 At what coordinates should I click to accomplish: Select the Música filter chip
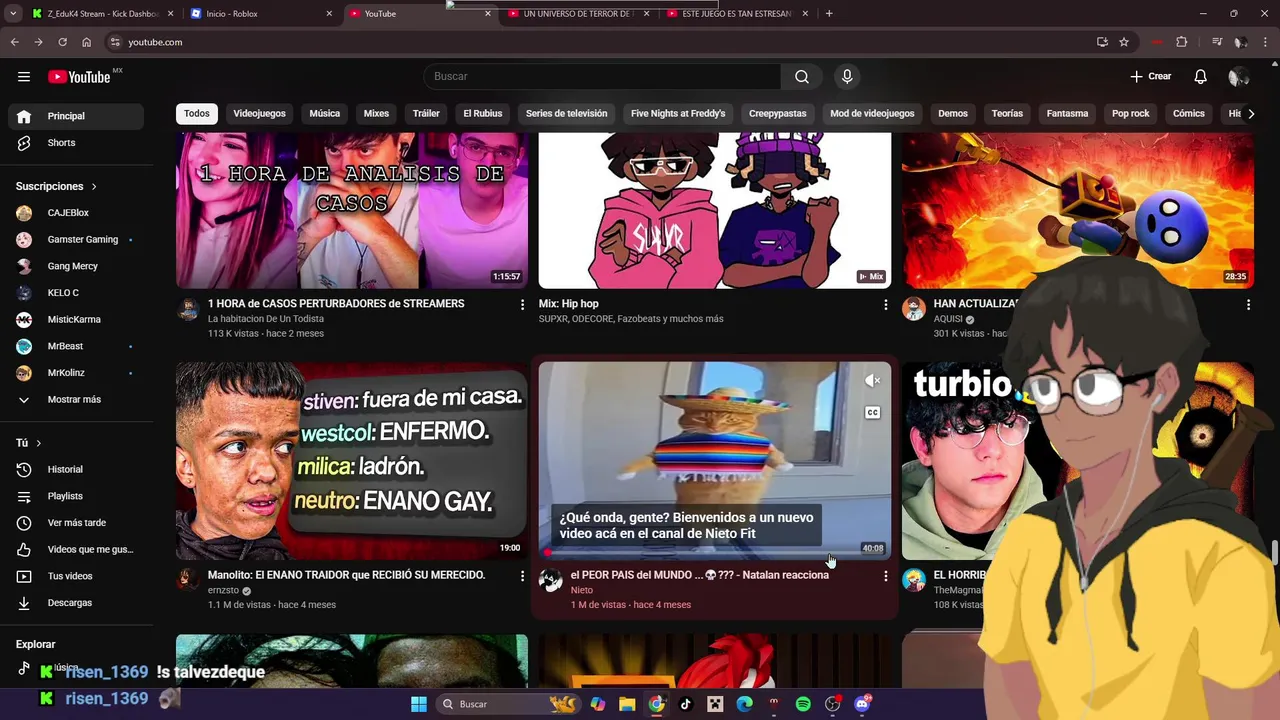(x=325, y=114)
